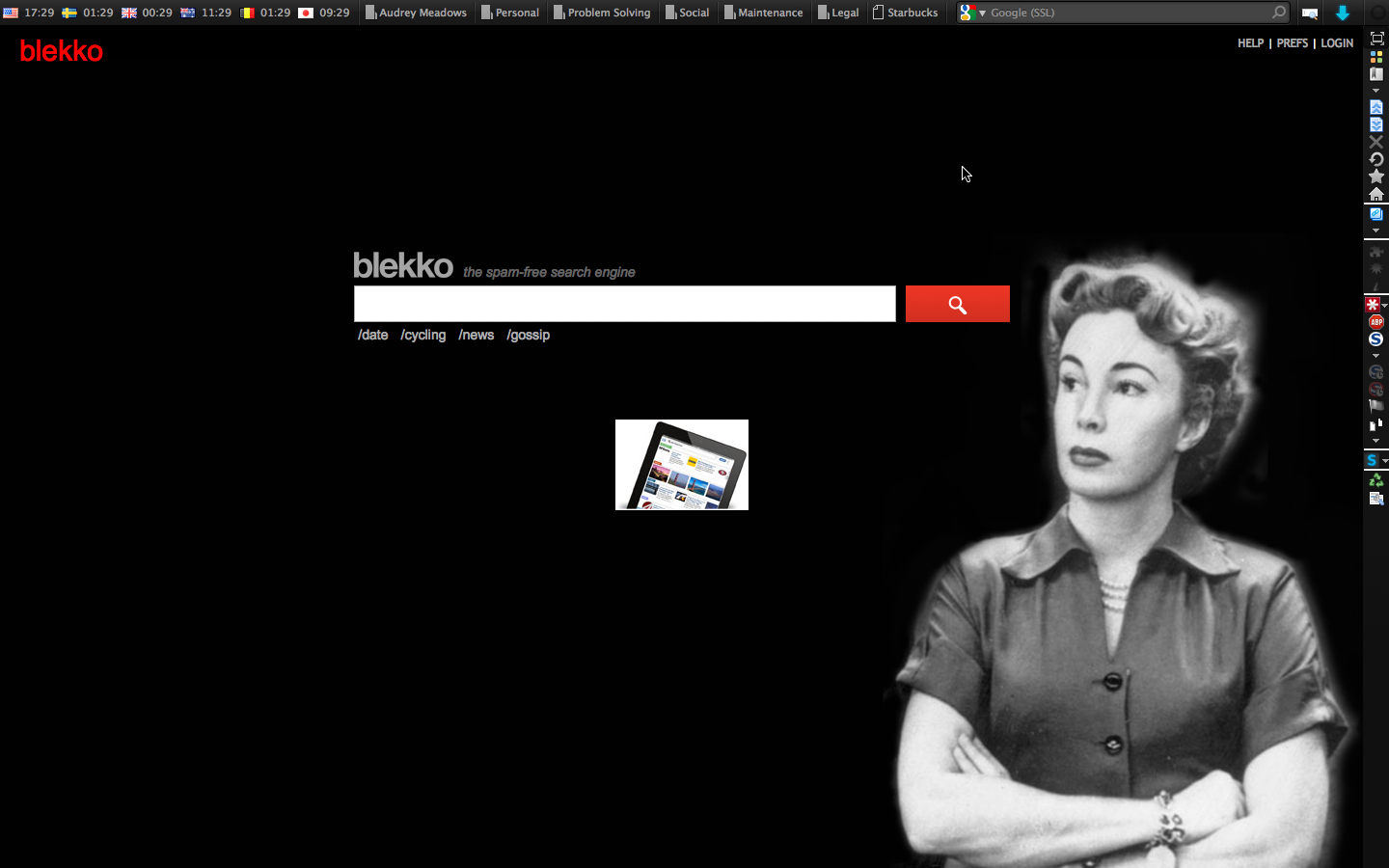Viewport: 1389px width, 868px height.
Task: Click the UK flag clock 00:29
Action: 147,13
